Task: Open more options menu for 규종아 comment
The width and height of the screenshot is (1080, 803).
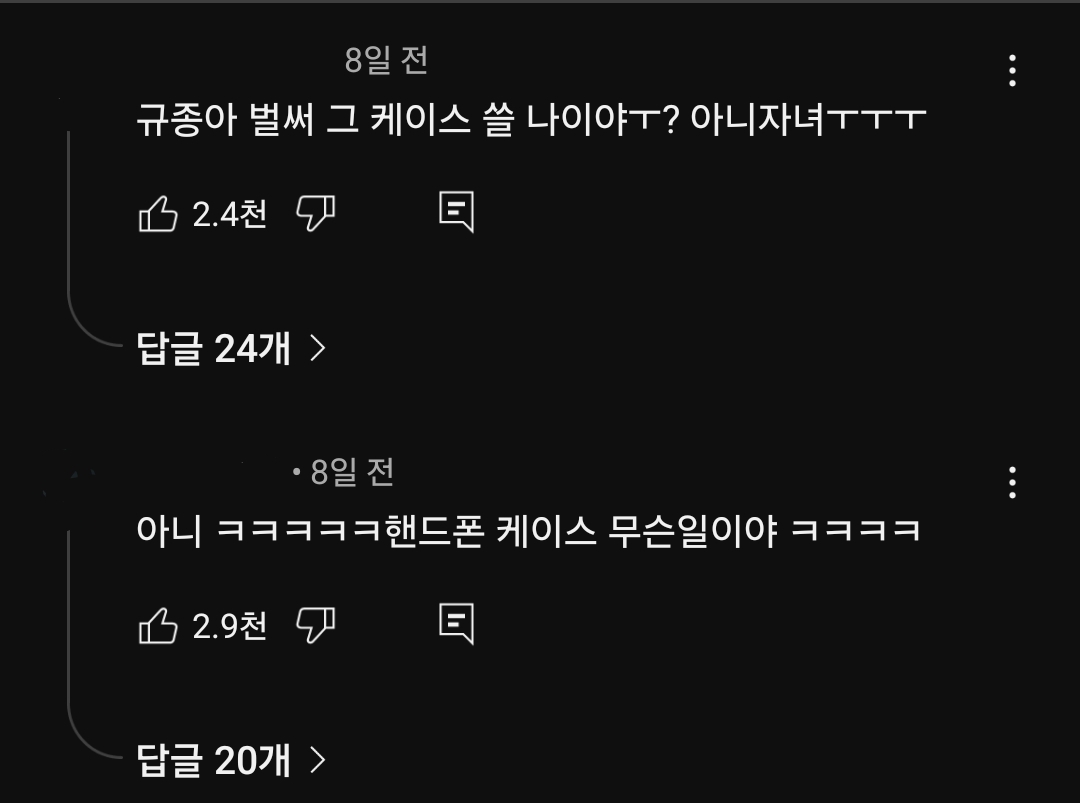Action: 1012,71
